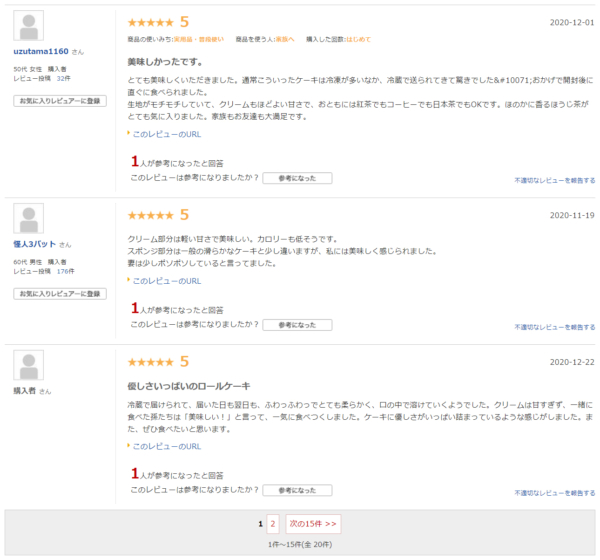Mark the 2020-11-19 review as 参考になった
600x560 pixels.
[297, 325]
